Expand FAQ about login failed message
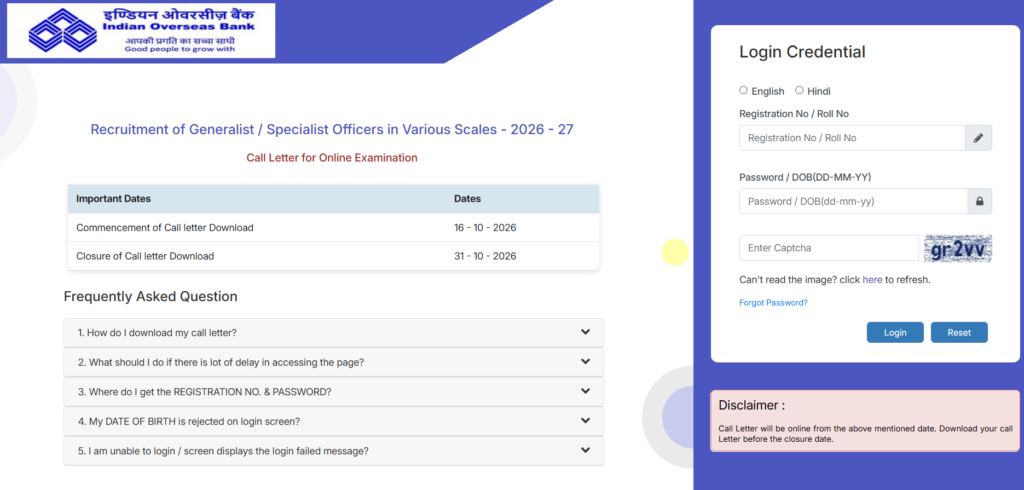1024x490 pixels. tap(334, 451)
